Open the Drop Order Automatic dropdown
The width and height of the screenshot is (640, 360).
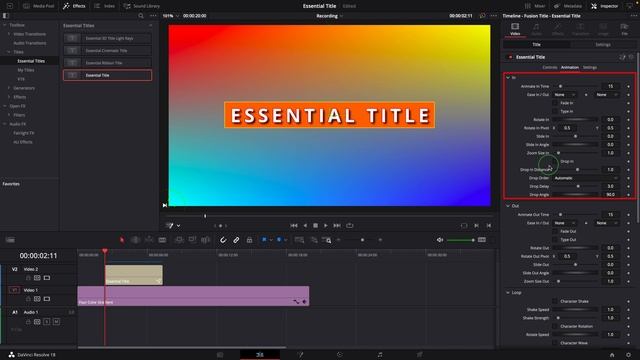coord(586,178)
